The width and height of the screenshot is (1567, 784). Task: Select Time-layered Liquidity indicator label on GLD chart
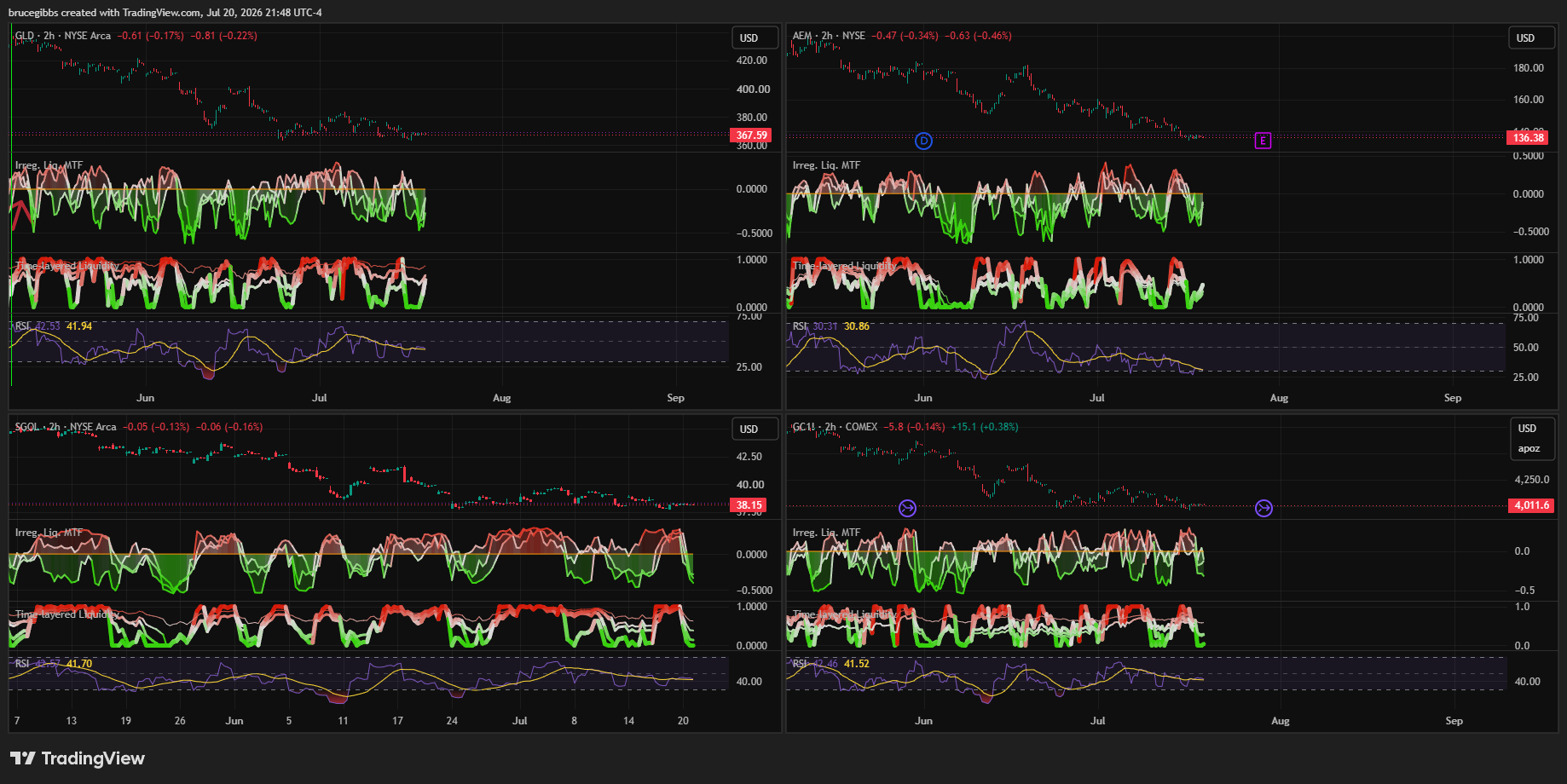(66, 266)
